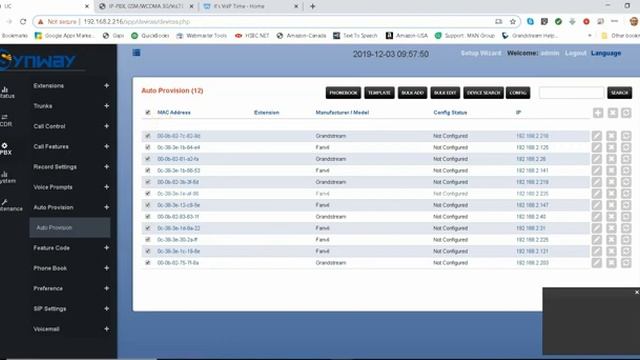The image size is (640, 360).
Task: Expand the Record Settings menu with its plus
Action: coord(107,167)
